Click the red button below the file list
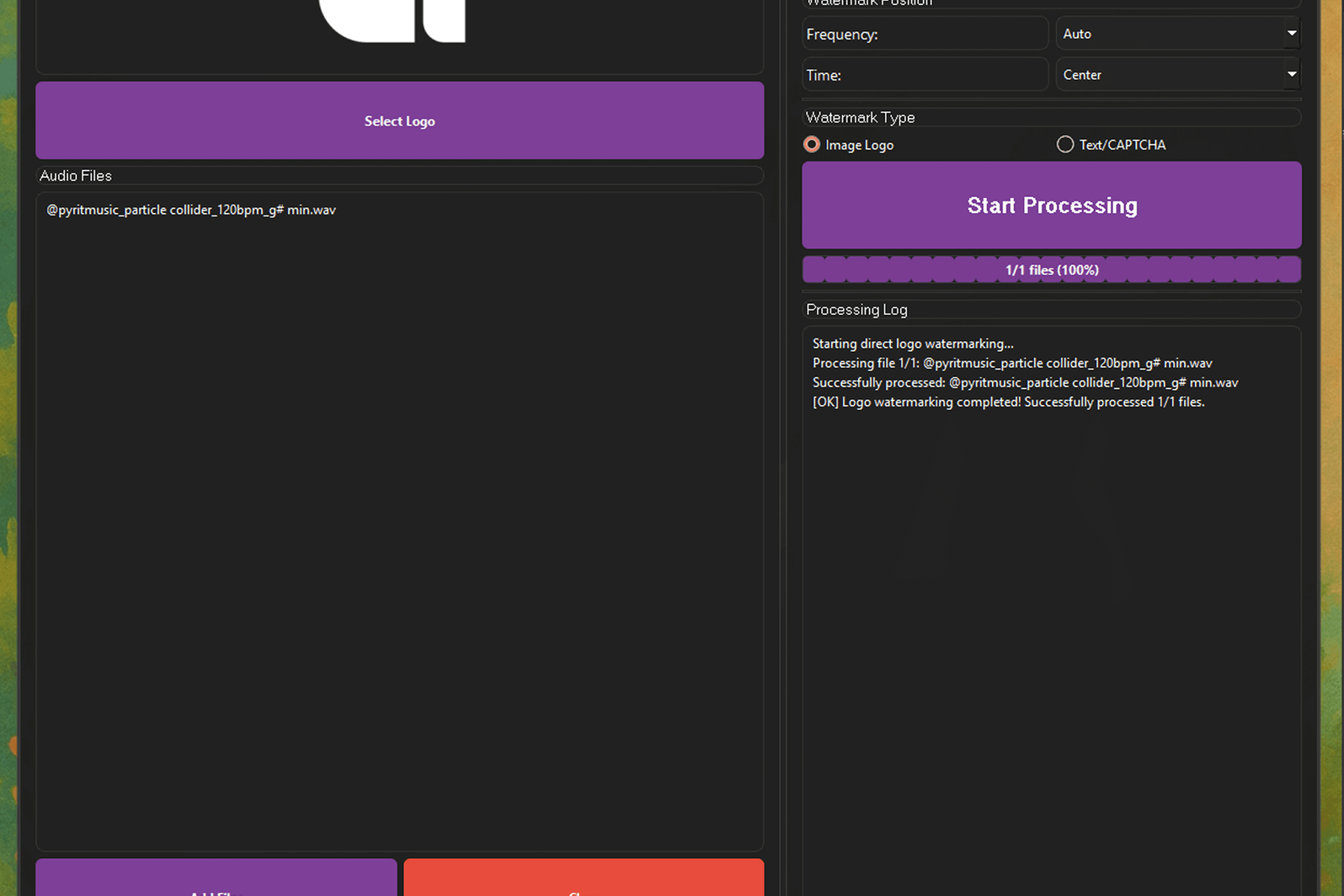Screen dimensions: 1344x896 [584, 877]
